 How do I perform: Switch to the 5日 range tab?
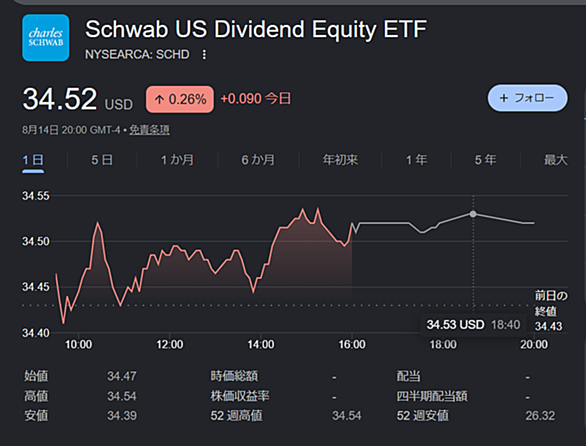(102, 160)
